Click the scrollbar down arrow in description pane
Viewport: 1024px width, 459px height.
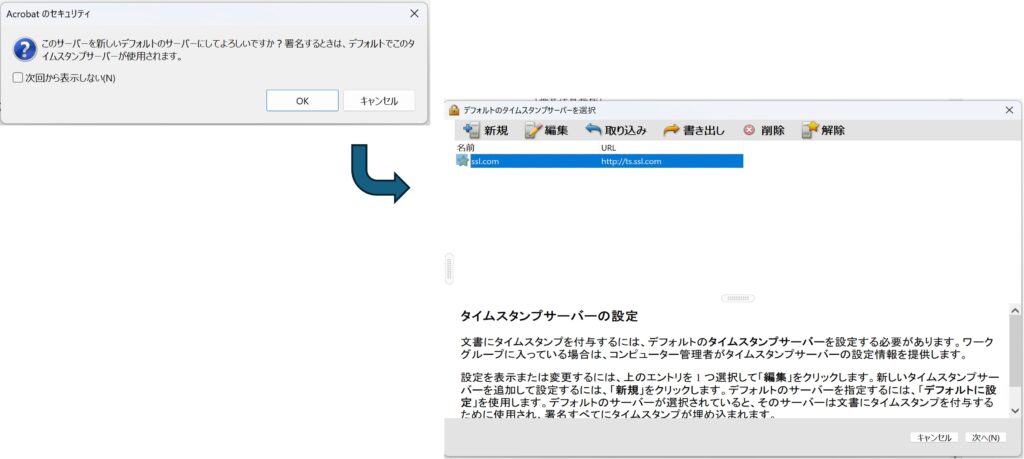pos(1015,410)
